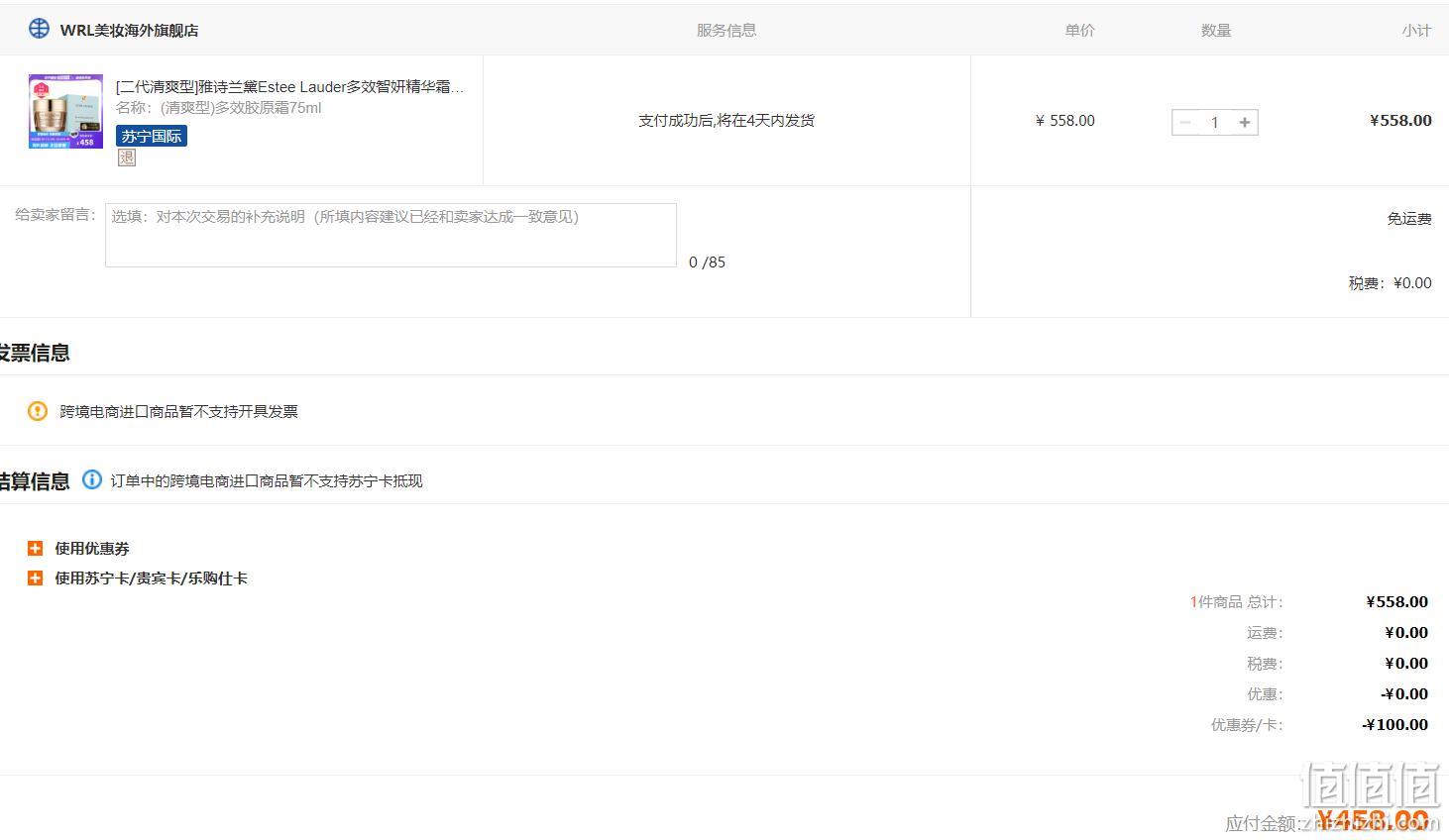
Task: Select the 单价 column header
Action: point(1080,30)
